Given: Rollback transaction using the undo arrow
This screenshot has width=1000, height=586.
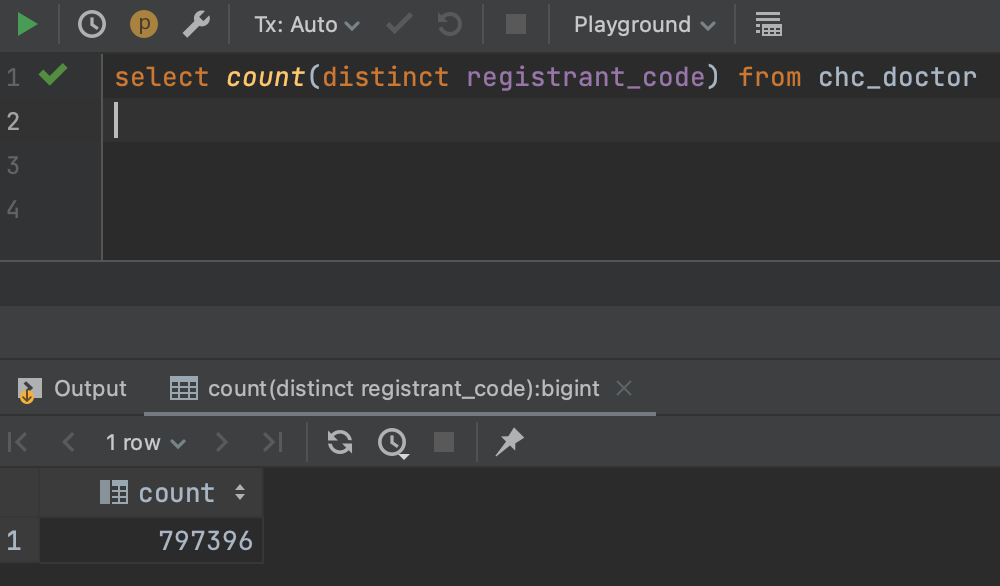Looking at the screenshot, I should tap(450, 25).
